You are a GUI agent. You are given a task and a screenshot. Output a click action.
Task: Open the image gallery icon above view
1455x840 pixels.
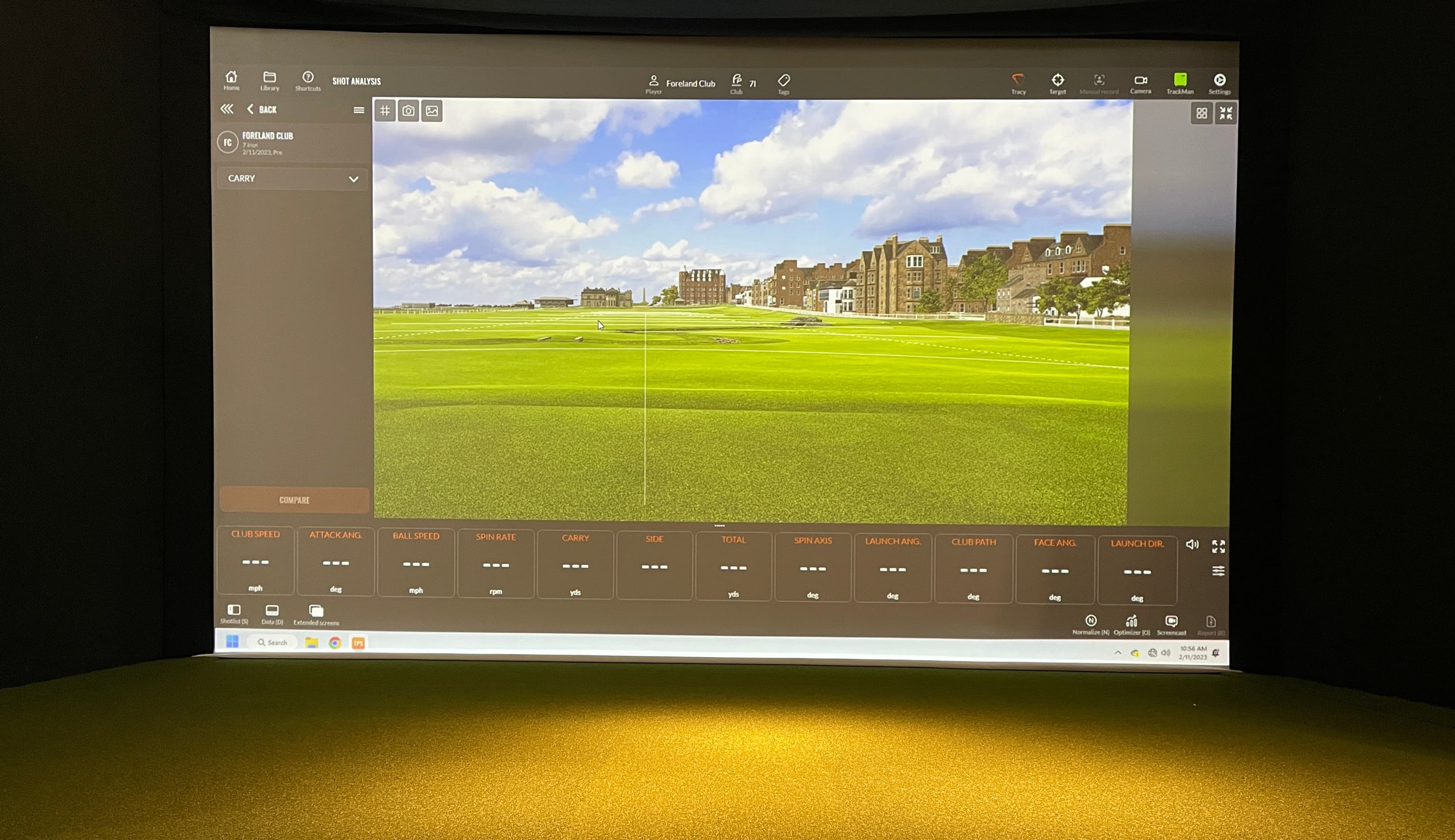pos(432,111)
